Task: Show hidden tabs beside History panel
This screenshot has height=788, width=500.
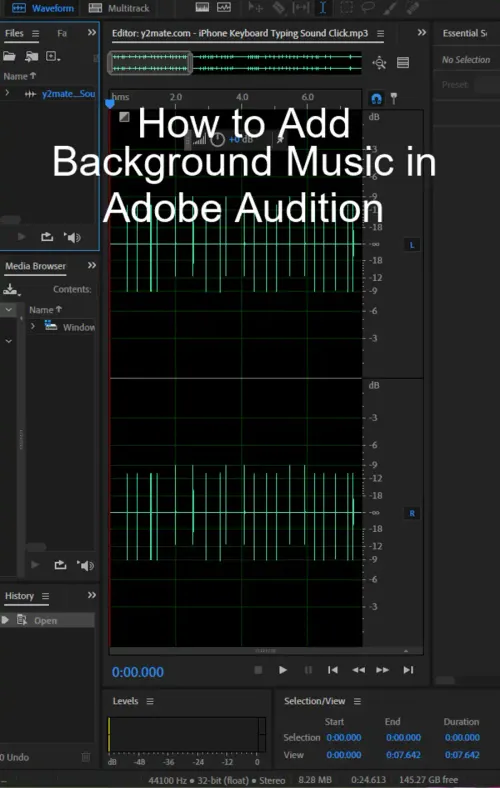Action: point(91,595)
